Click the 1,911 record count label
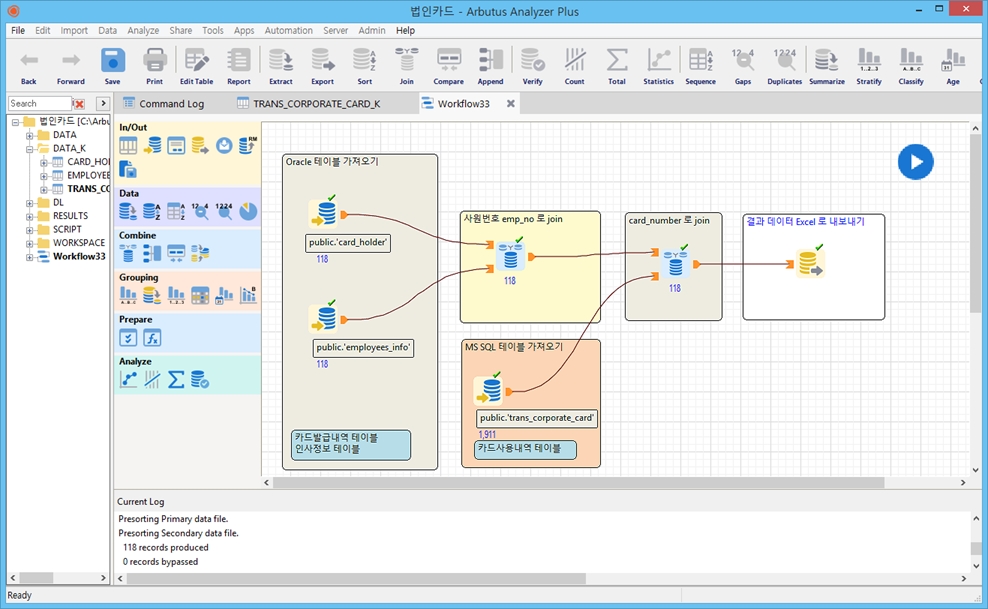 pos(487,435)
